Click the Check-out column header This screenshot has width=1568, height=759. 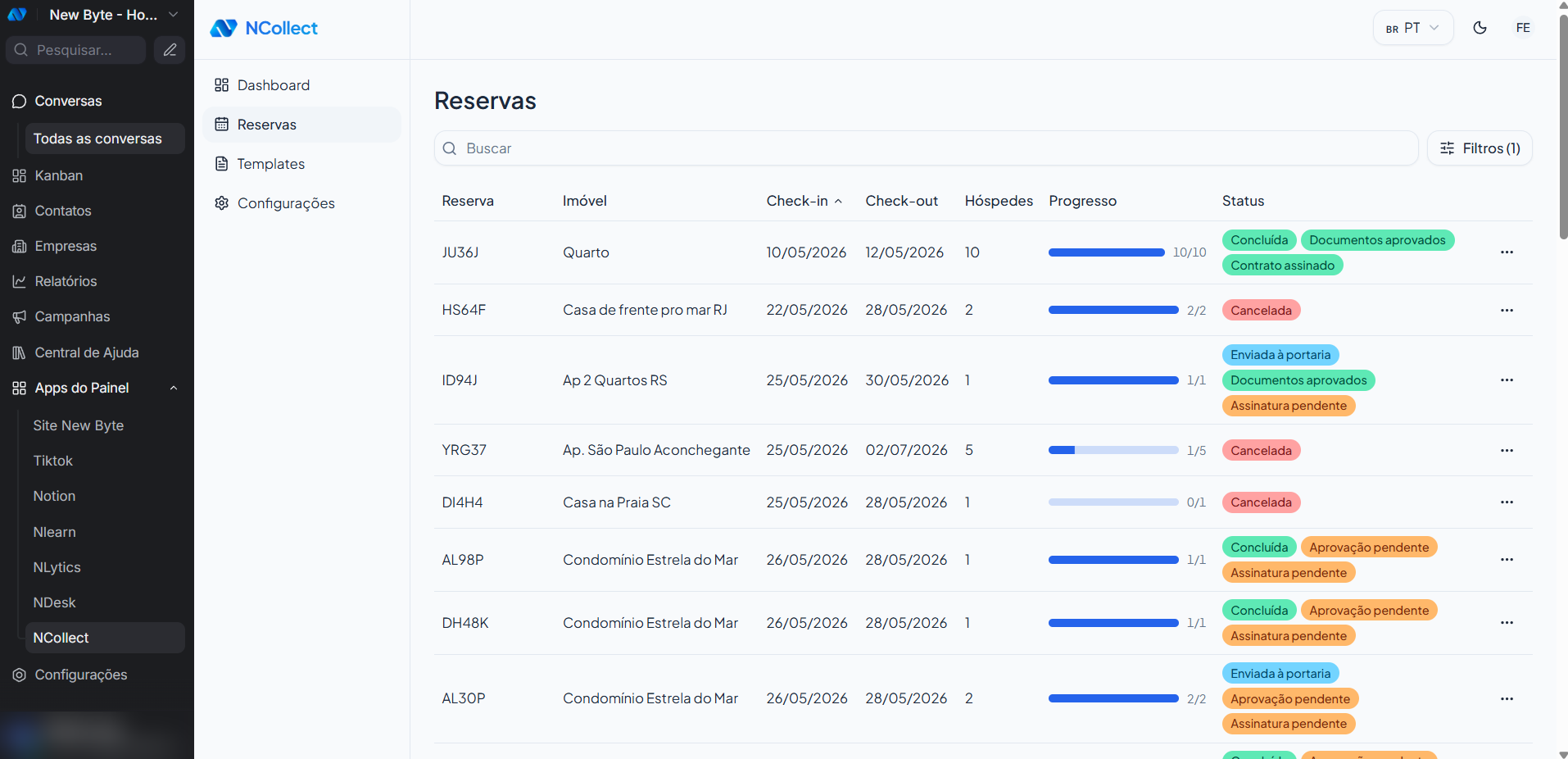pyautogui.click(x=901, y=201)
